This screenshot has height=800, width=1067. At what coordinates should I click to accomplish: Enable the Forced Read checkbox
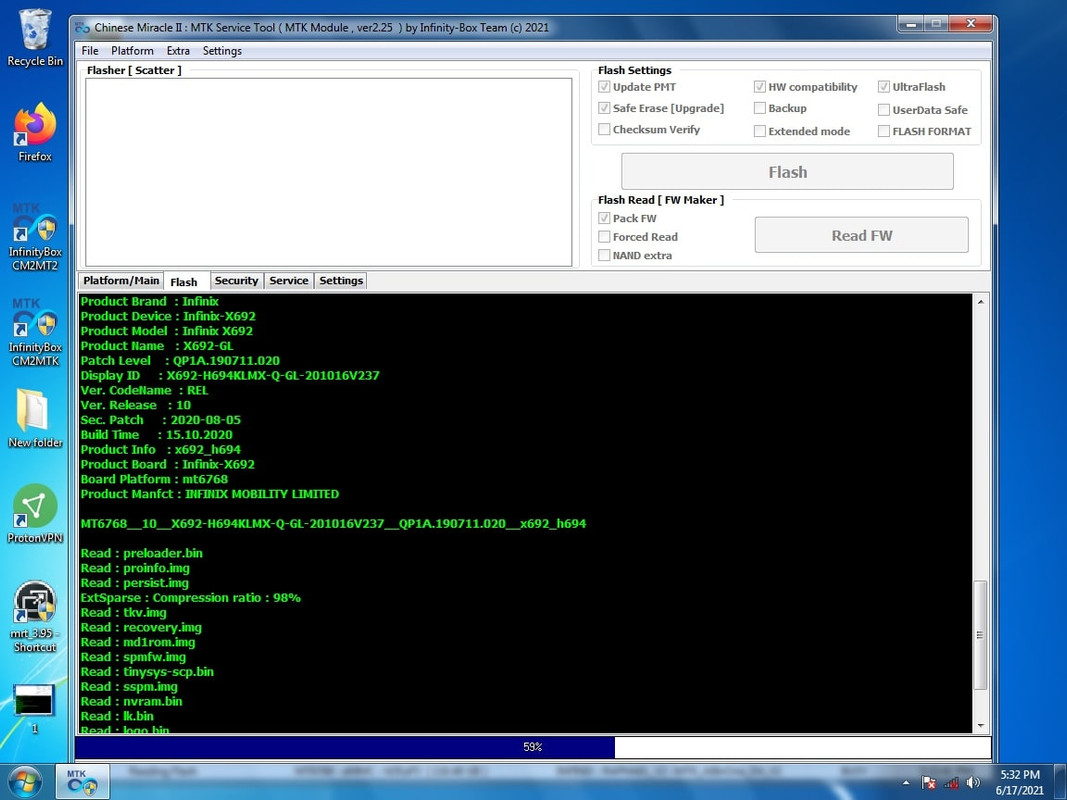click(604, 237)
